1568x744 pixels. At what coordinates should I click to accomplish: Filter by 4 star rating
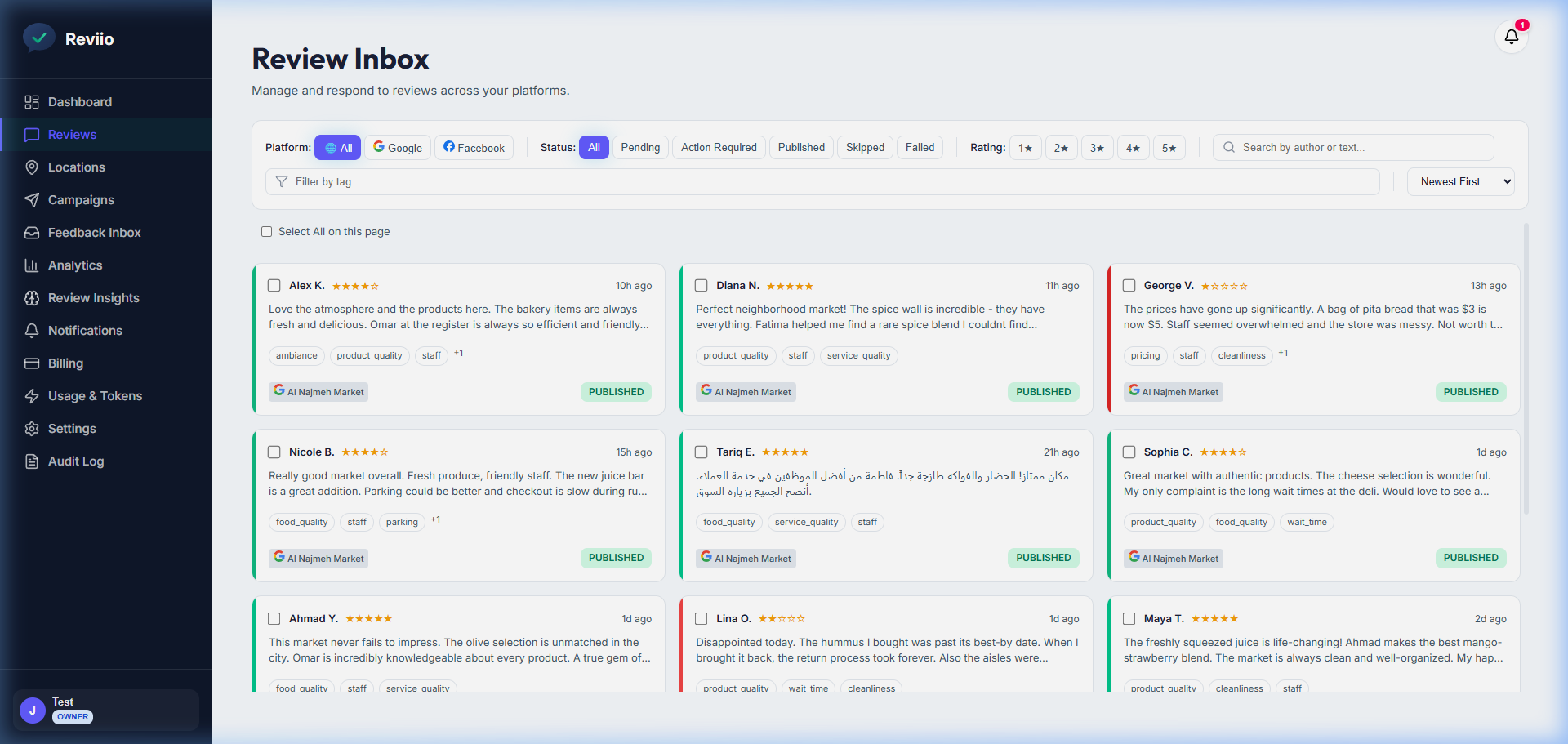click(1133, 148)
